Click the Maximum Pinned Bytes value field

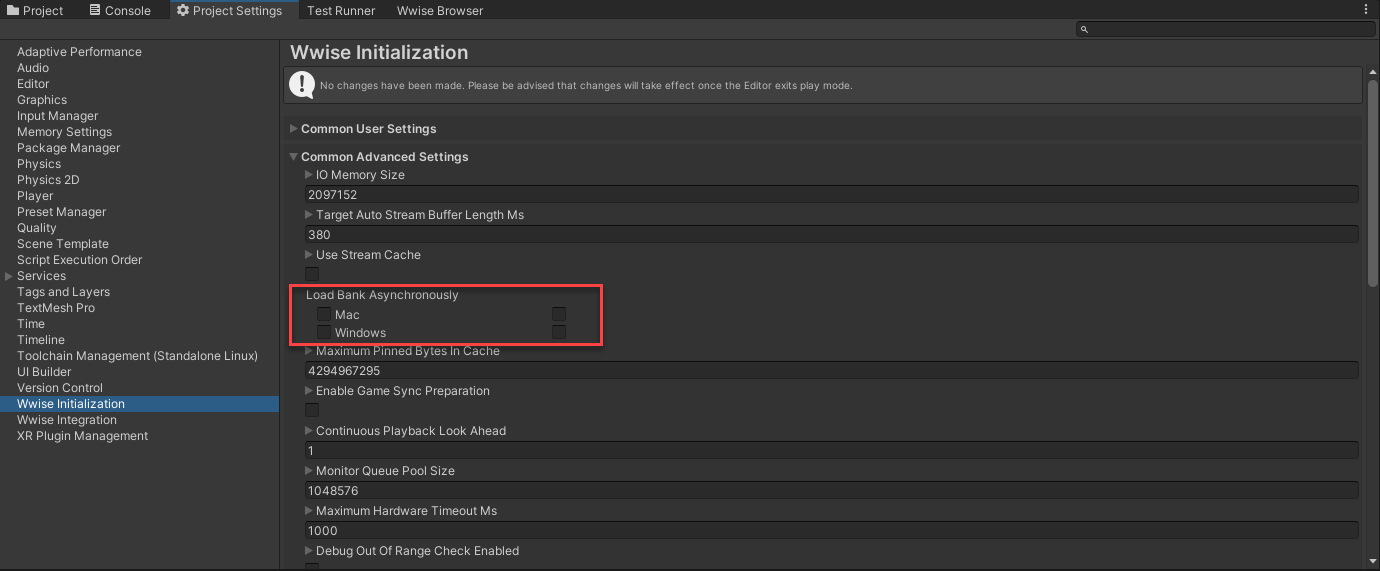point(832,371)
